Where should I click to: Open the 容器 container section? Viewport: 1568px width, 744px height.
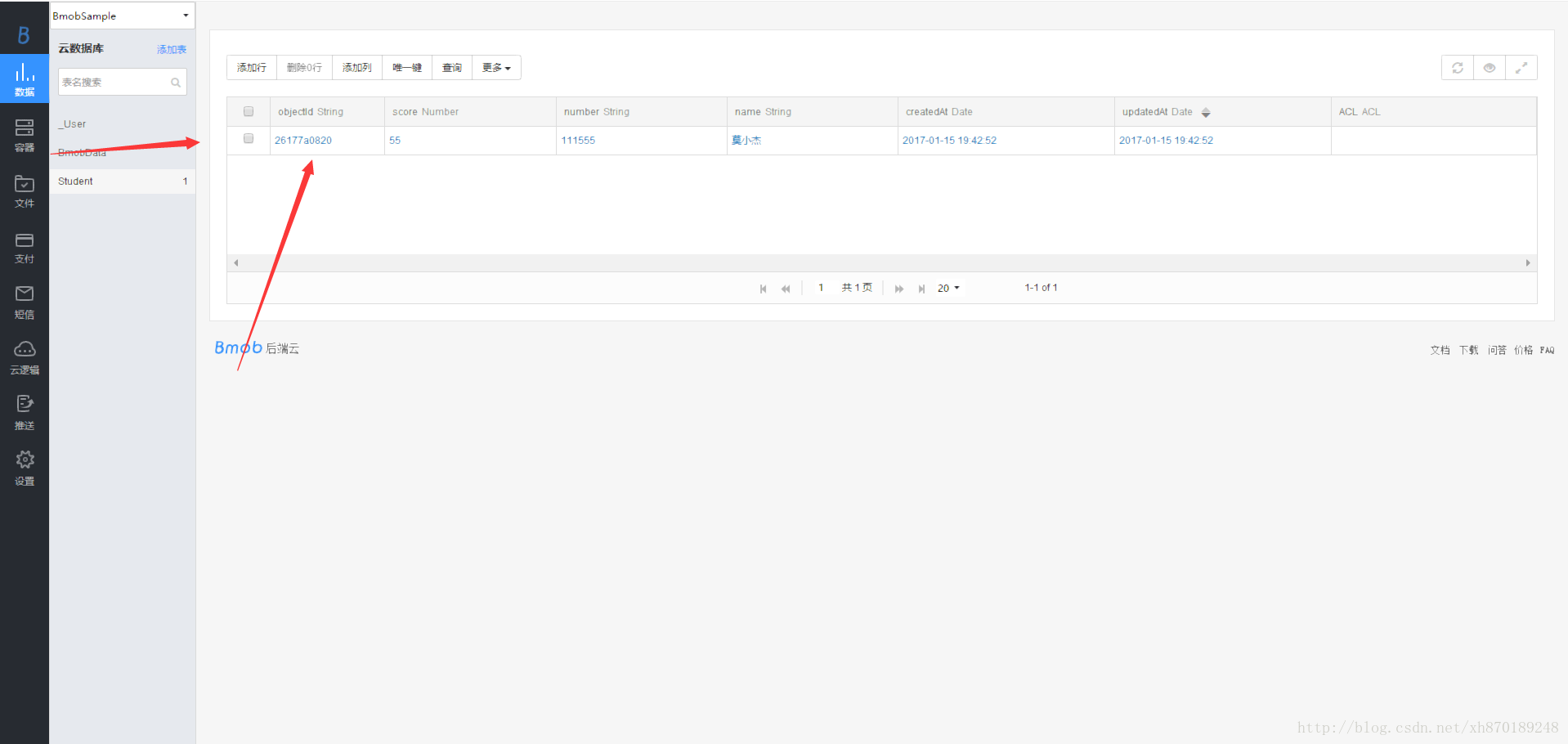point(25,136)
